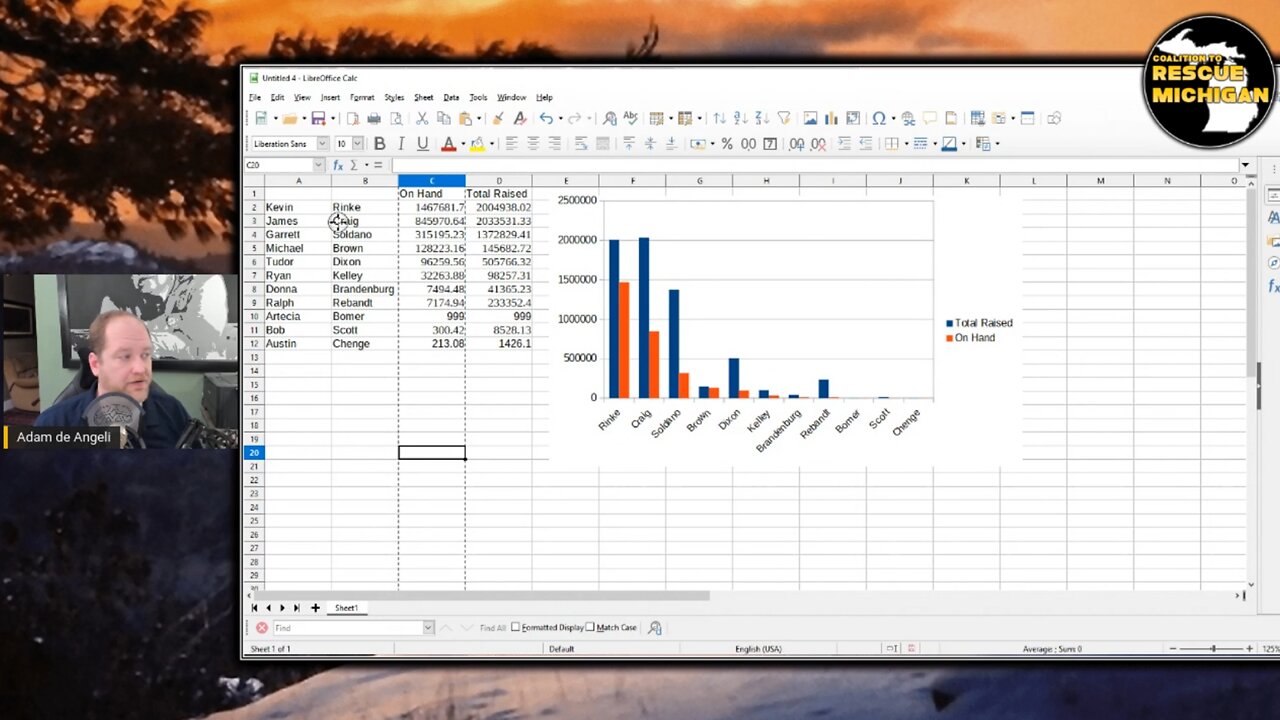Open the Background Color dropdown arrow
The width and height of the screenshot is (1280, 720).
coord(490,144)
